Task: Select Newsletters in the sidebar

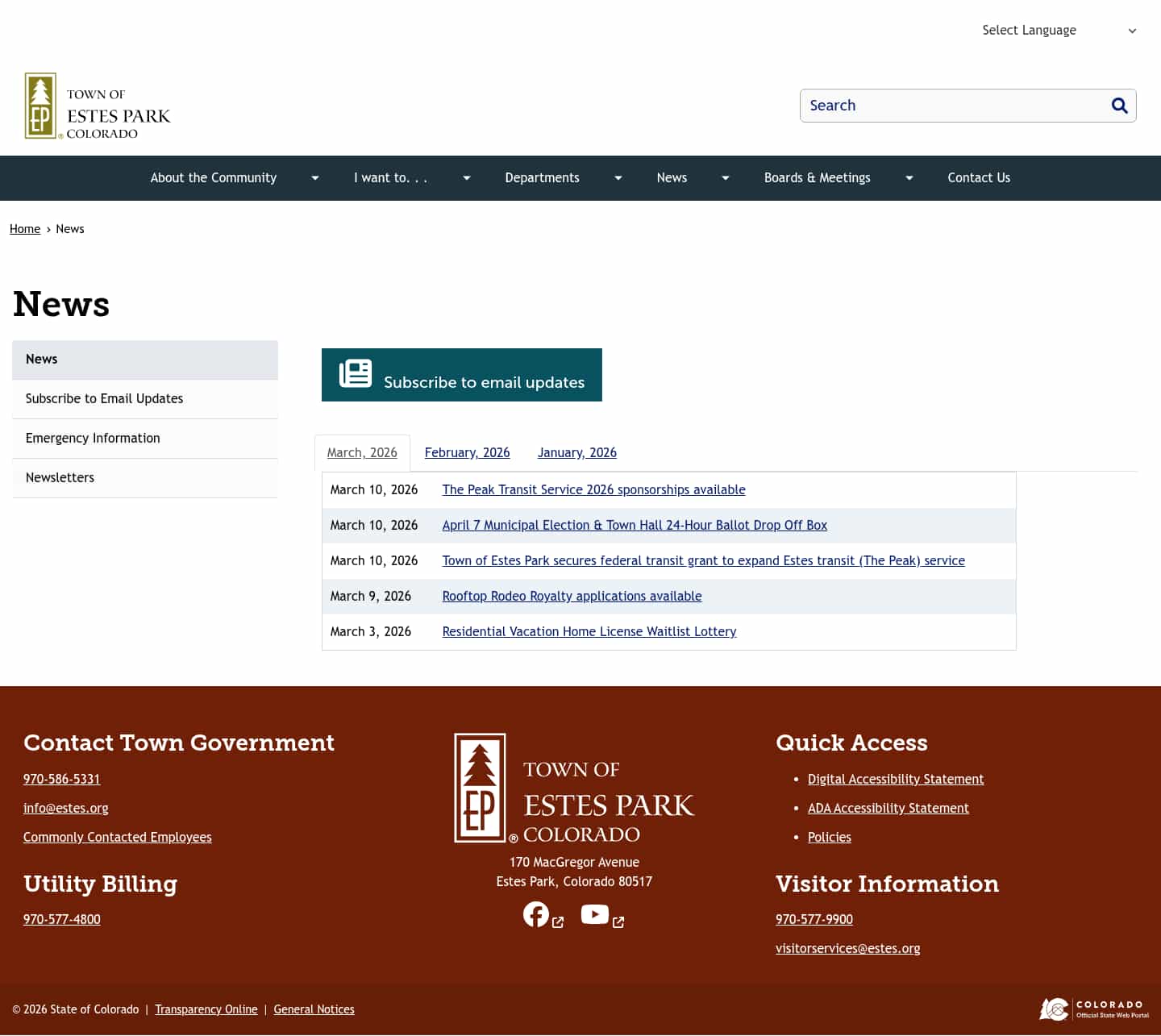Action: point(60,477)
